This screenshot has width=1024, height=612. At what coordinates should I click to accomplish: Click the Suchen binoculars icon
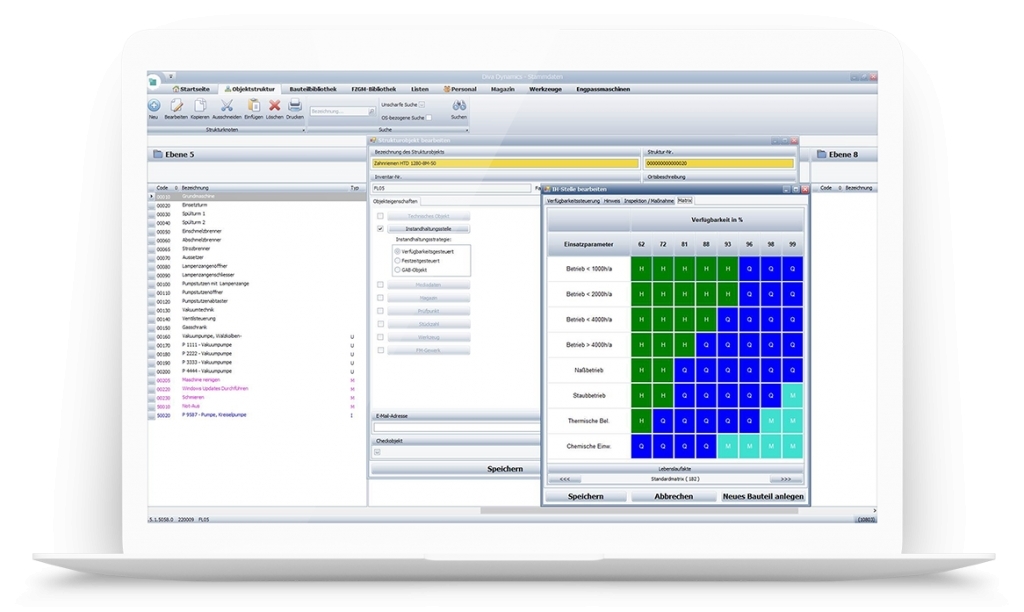click(459, 105)
